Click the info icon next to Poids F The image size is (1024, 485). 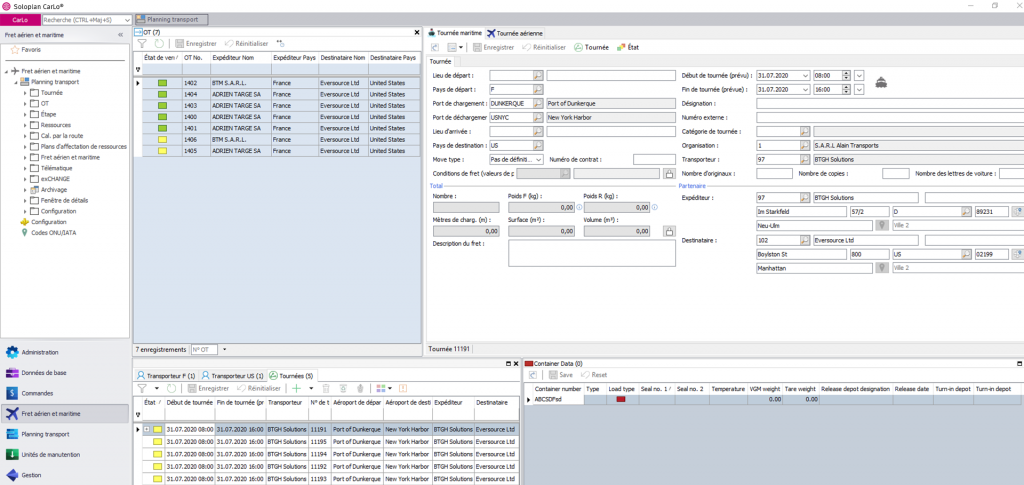(x=579, y=208)
